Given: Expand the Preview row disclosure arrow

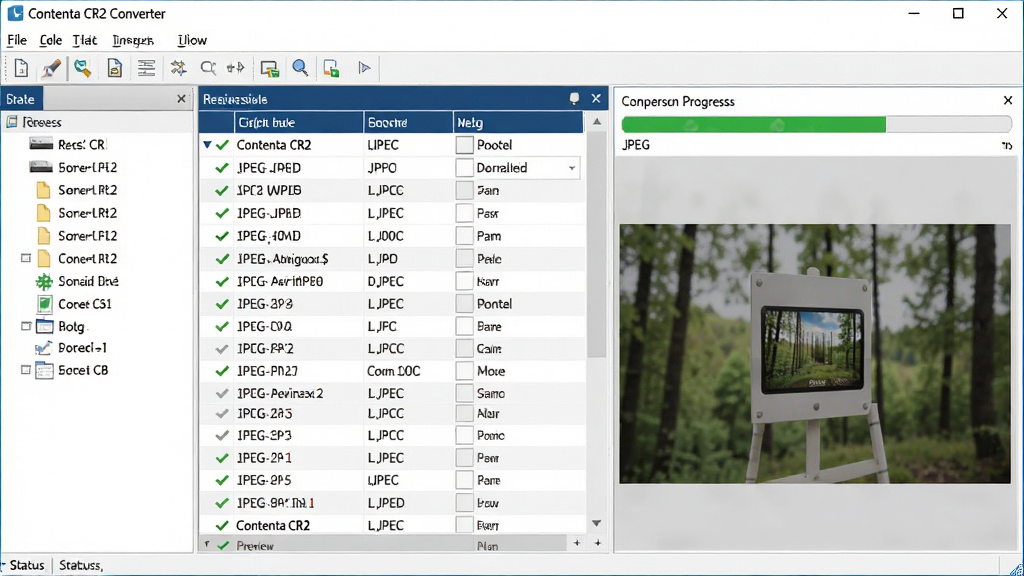Looking at the screenshot, I should click(x=207, y=544).
